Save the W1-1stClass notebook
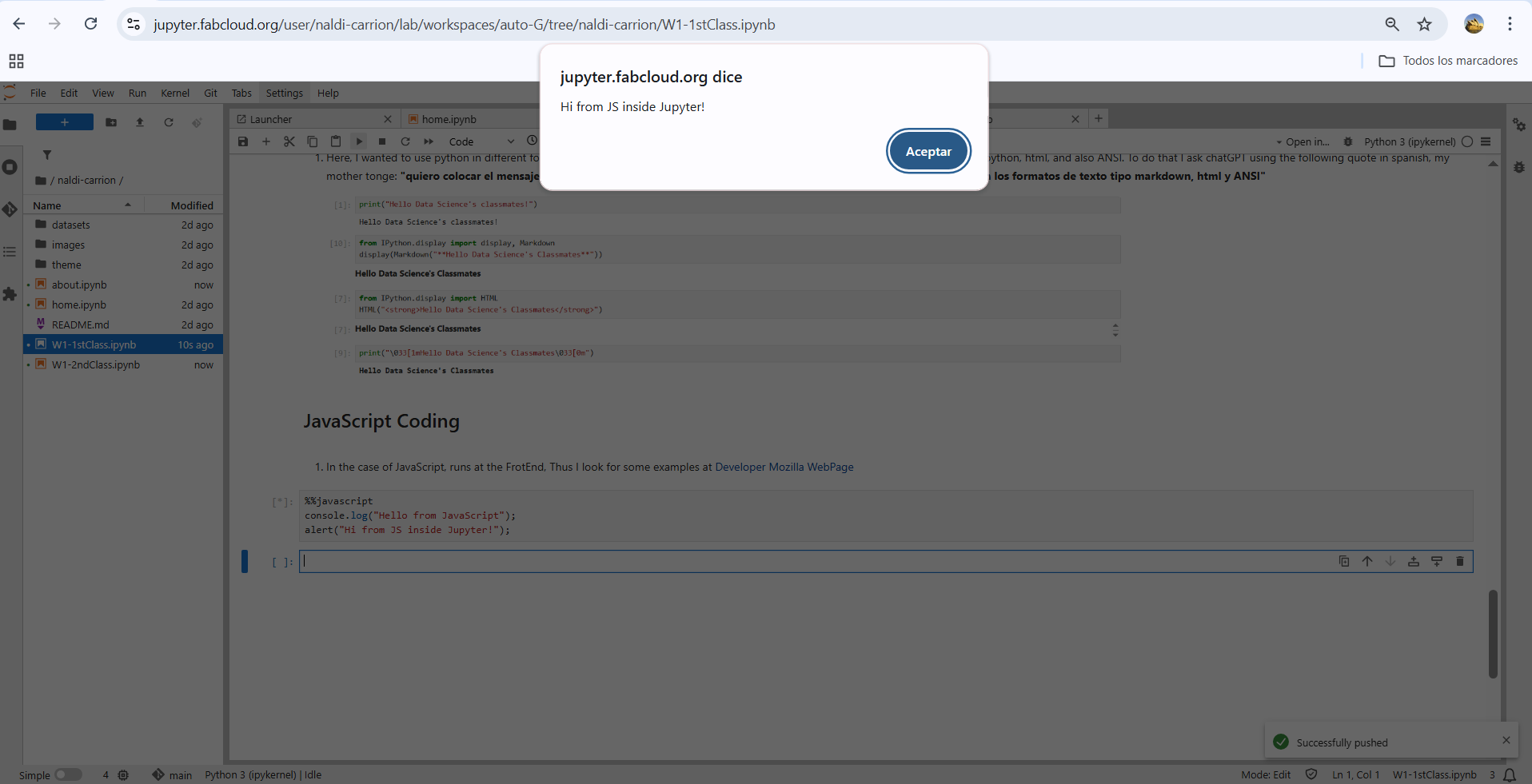 pos(242,141)
